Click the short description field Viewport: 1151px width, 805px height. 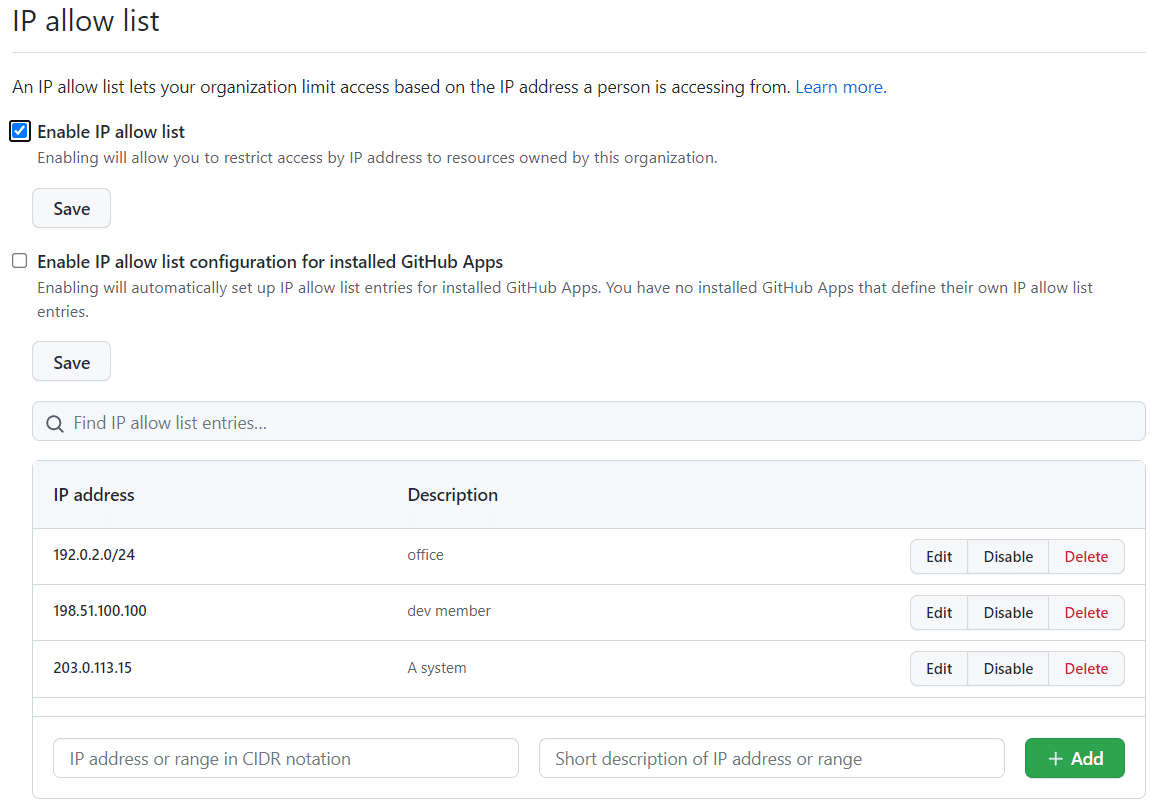(770, 758)
